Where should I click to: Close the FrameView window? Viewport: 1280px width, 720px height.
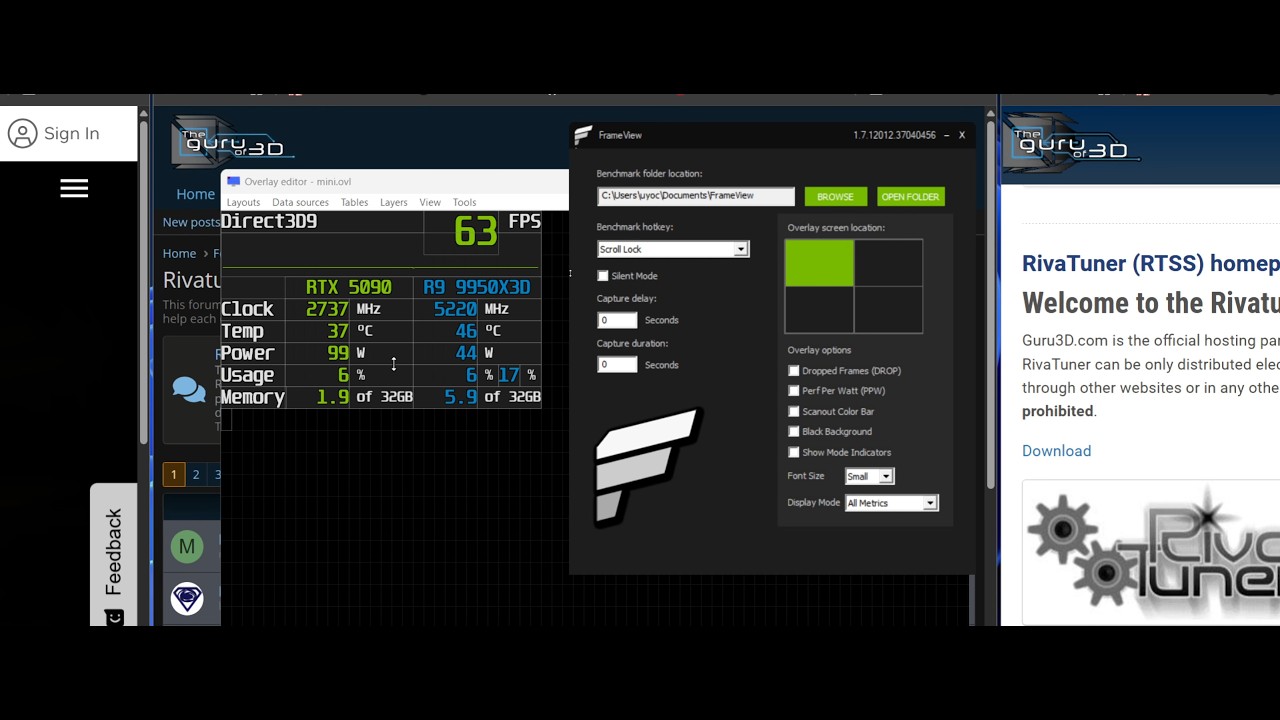point(962,135)
